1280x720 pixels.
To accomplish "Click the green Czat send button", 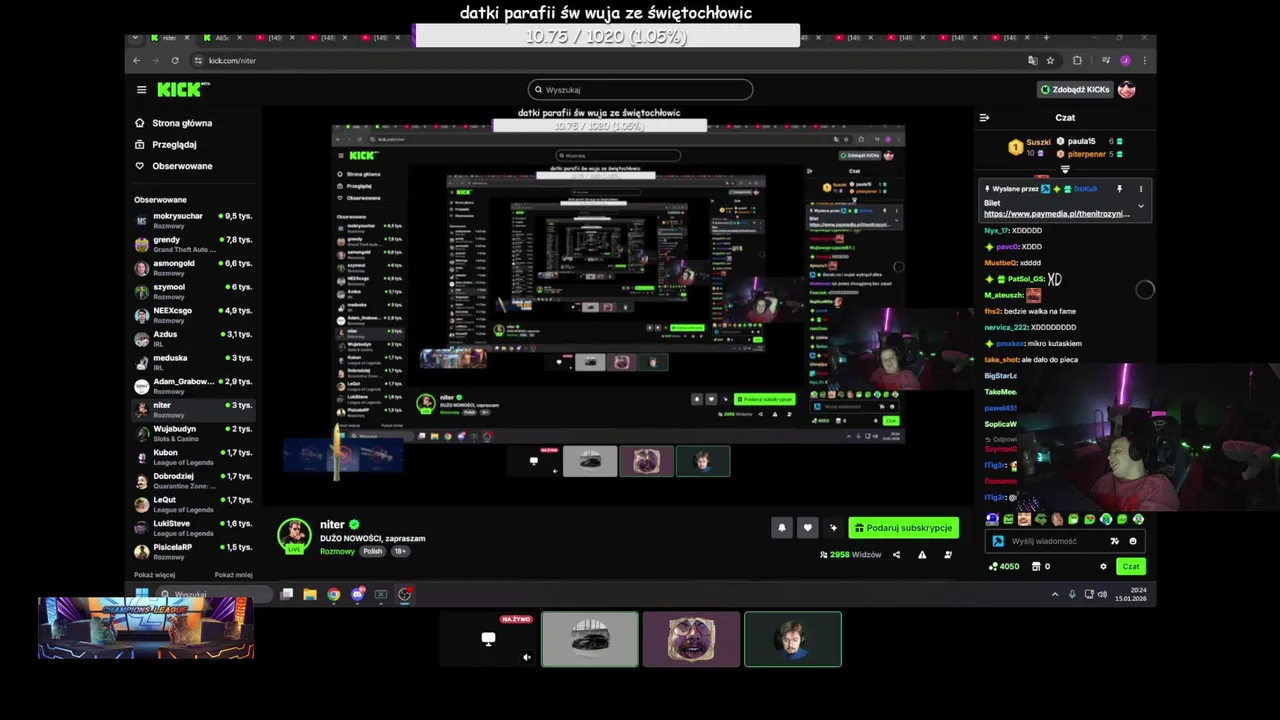I will [x=1131, y=566].
